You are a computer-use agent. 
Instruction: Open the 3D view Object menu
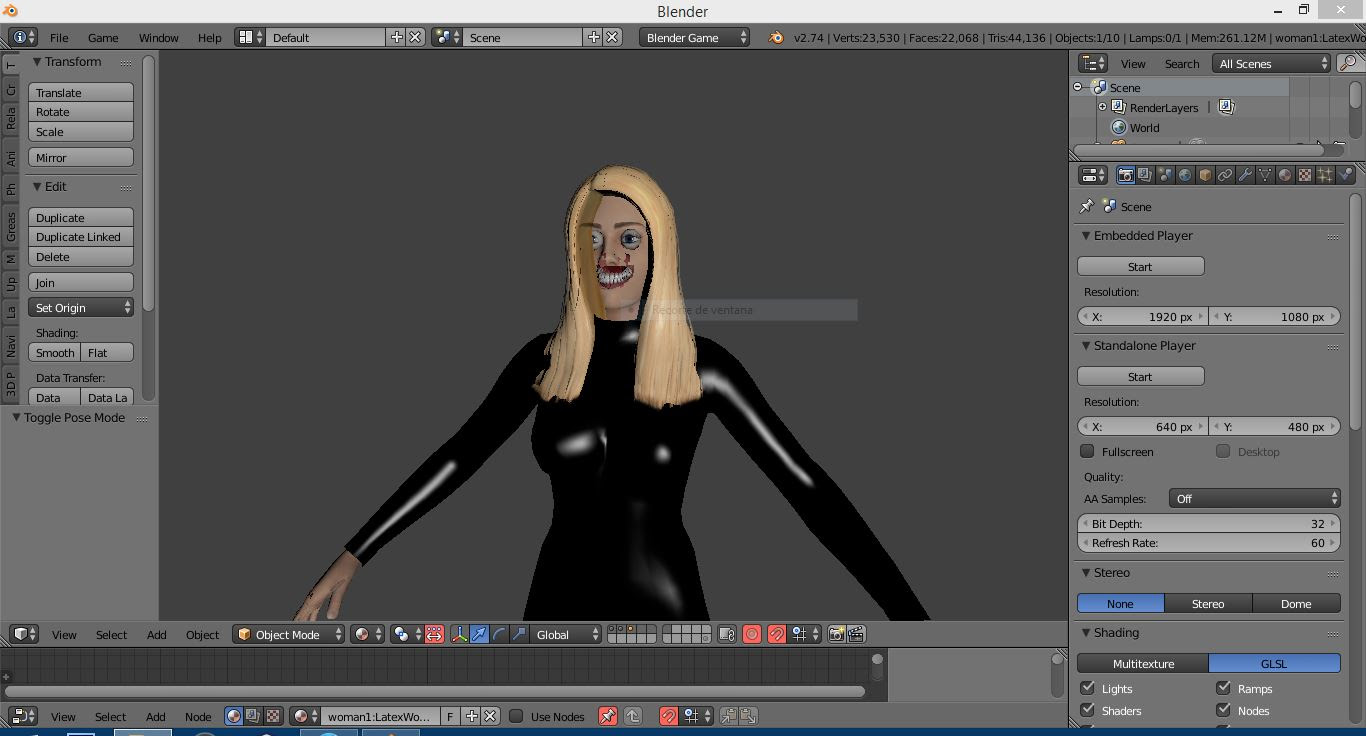point(202,634)
